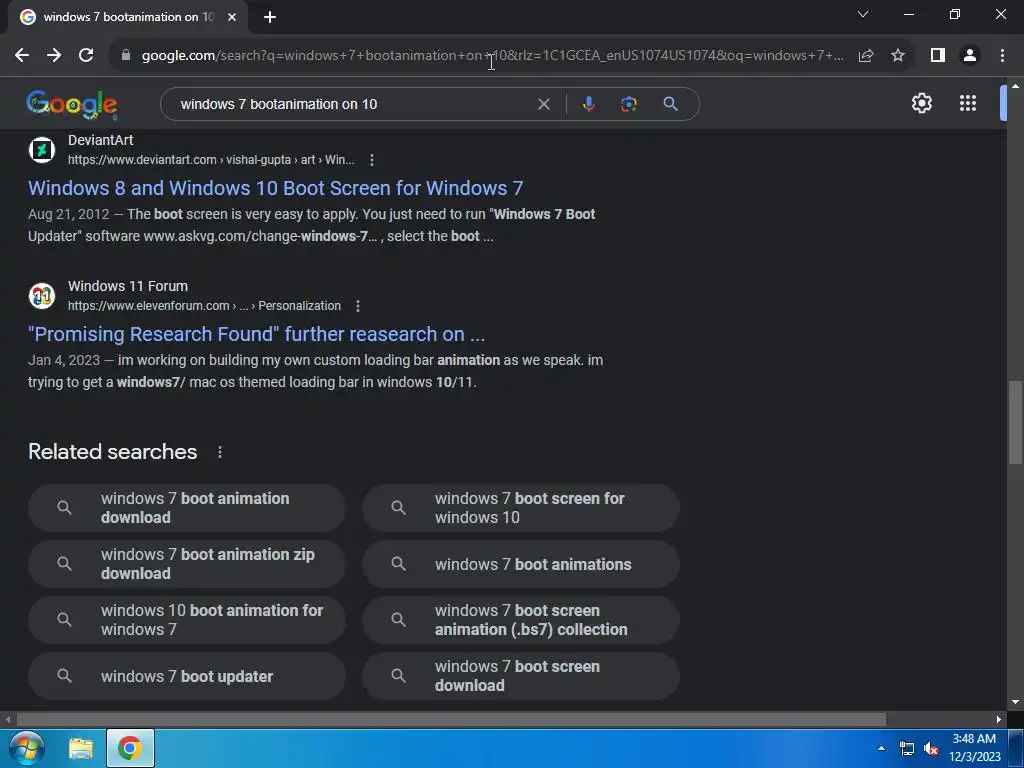Search windows 7 boot animation zip download
This screenshot has height=768, width=1024.
coord(187,564)
